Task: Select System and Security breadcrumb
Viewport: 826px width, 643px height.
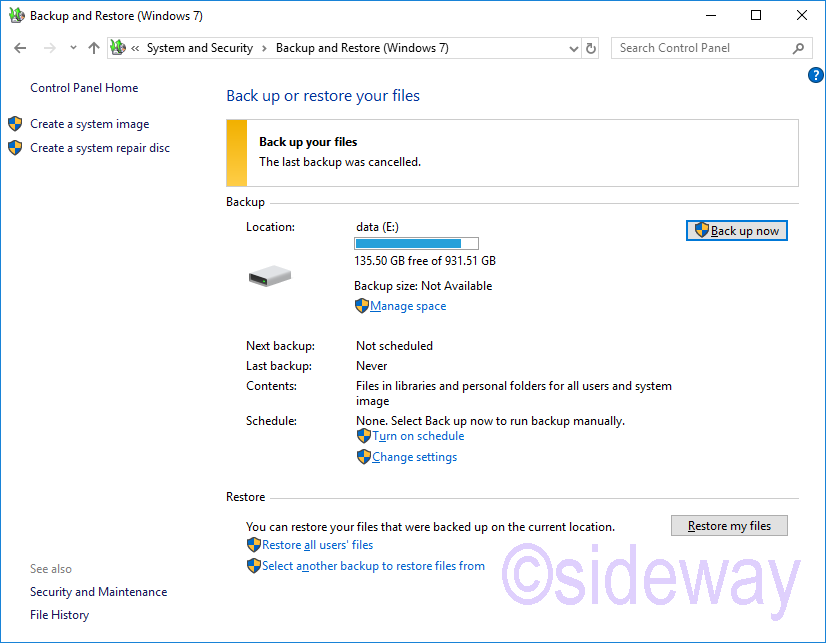Action: (199, 48)
